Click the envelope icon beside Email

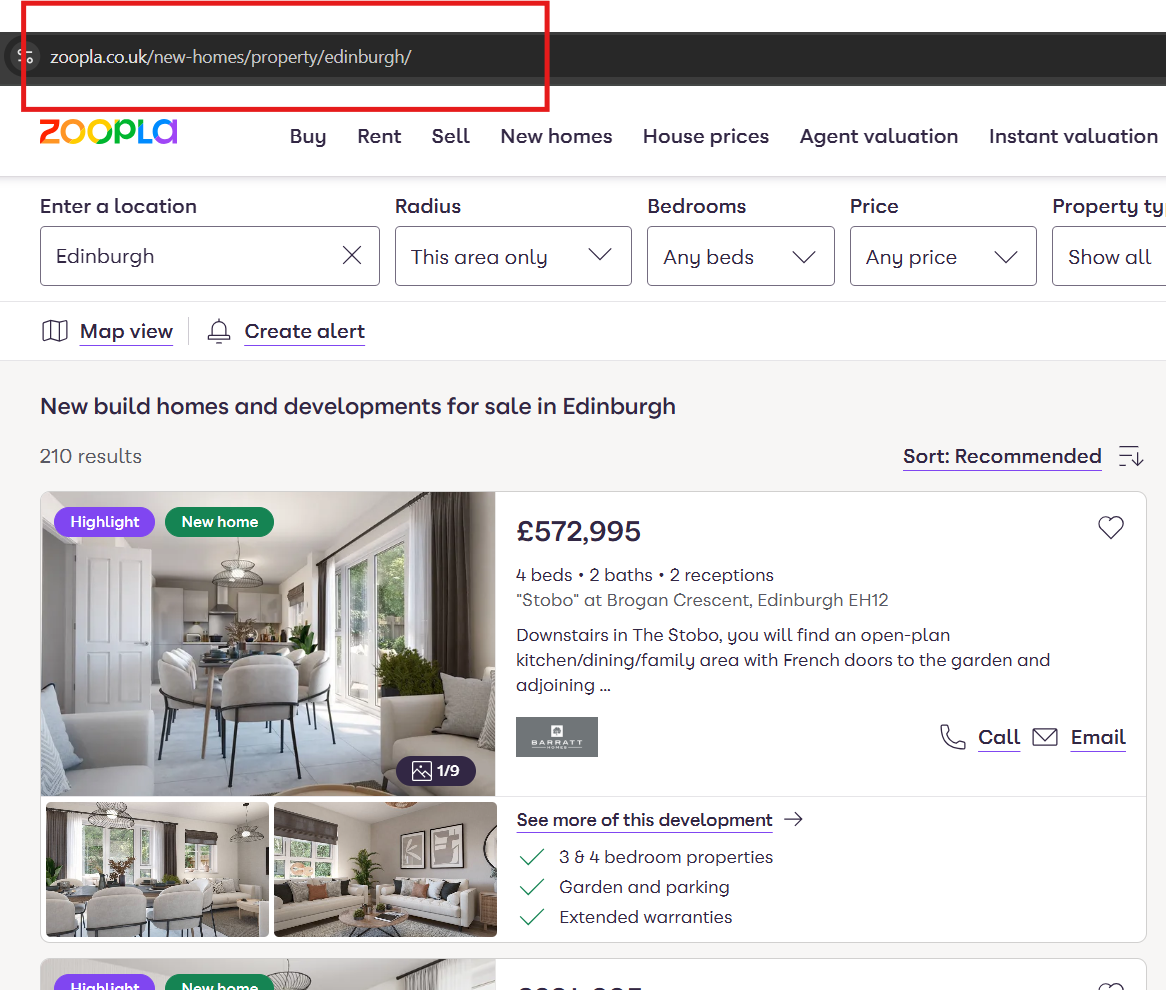click(x=1045, y=737)
